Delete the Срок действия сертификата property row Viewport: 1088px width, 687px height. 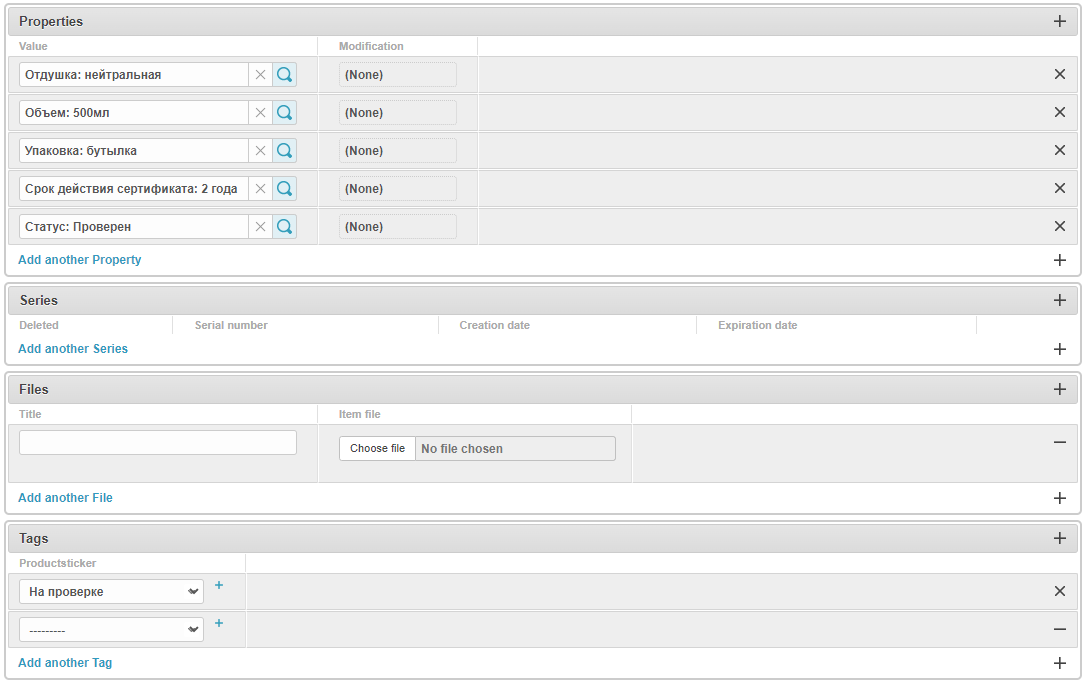click(x=1060, y=189)
